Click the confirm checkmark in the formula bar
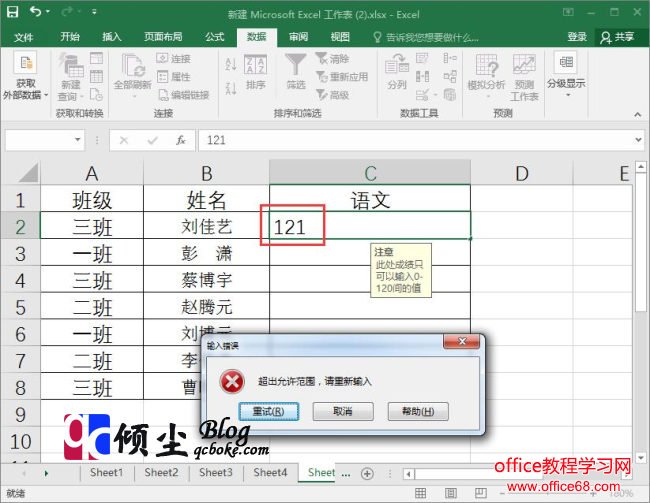 pyautogui.click(x=152, y=140)
